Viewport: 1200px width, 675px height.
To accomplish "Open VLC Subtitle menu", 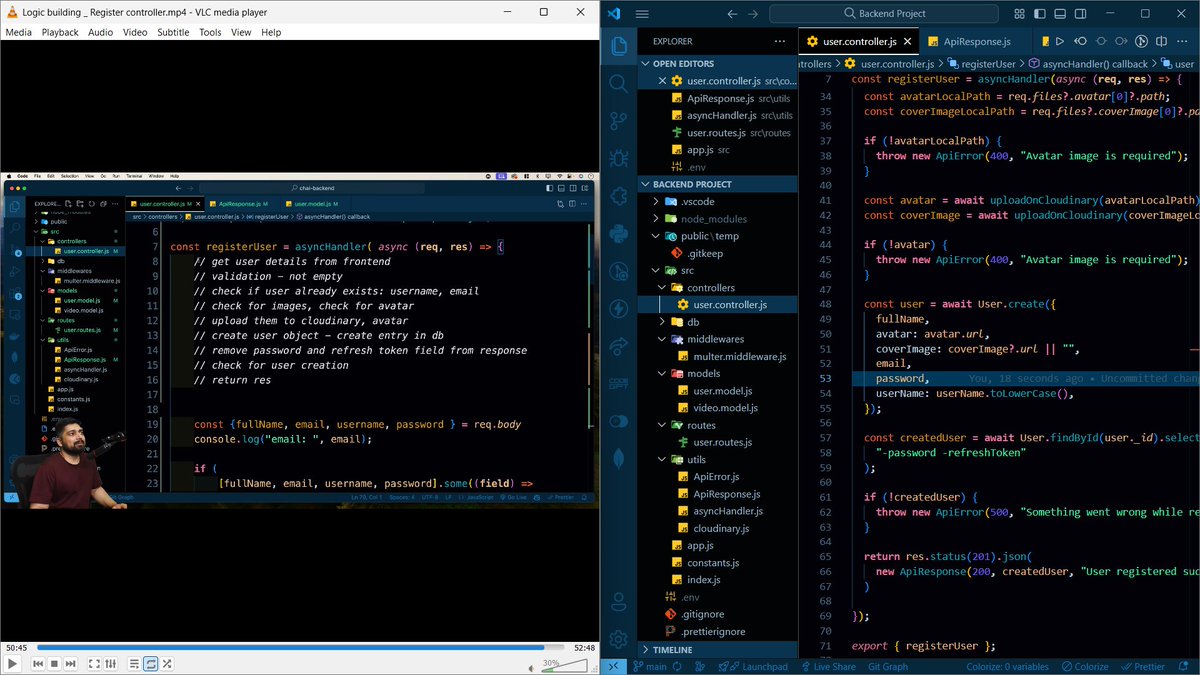I will [173, 32].
